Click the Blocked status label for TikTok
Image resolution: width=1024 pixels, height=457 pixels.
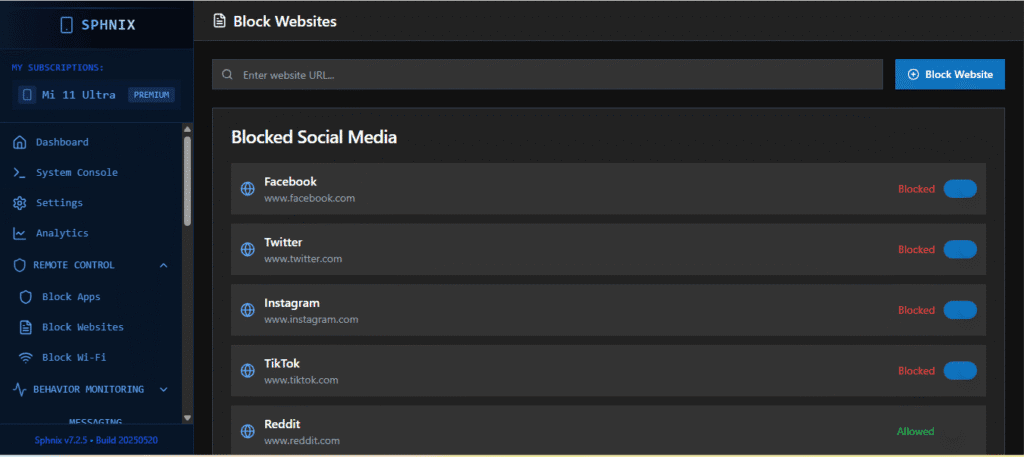point(916,371)
